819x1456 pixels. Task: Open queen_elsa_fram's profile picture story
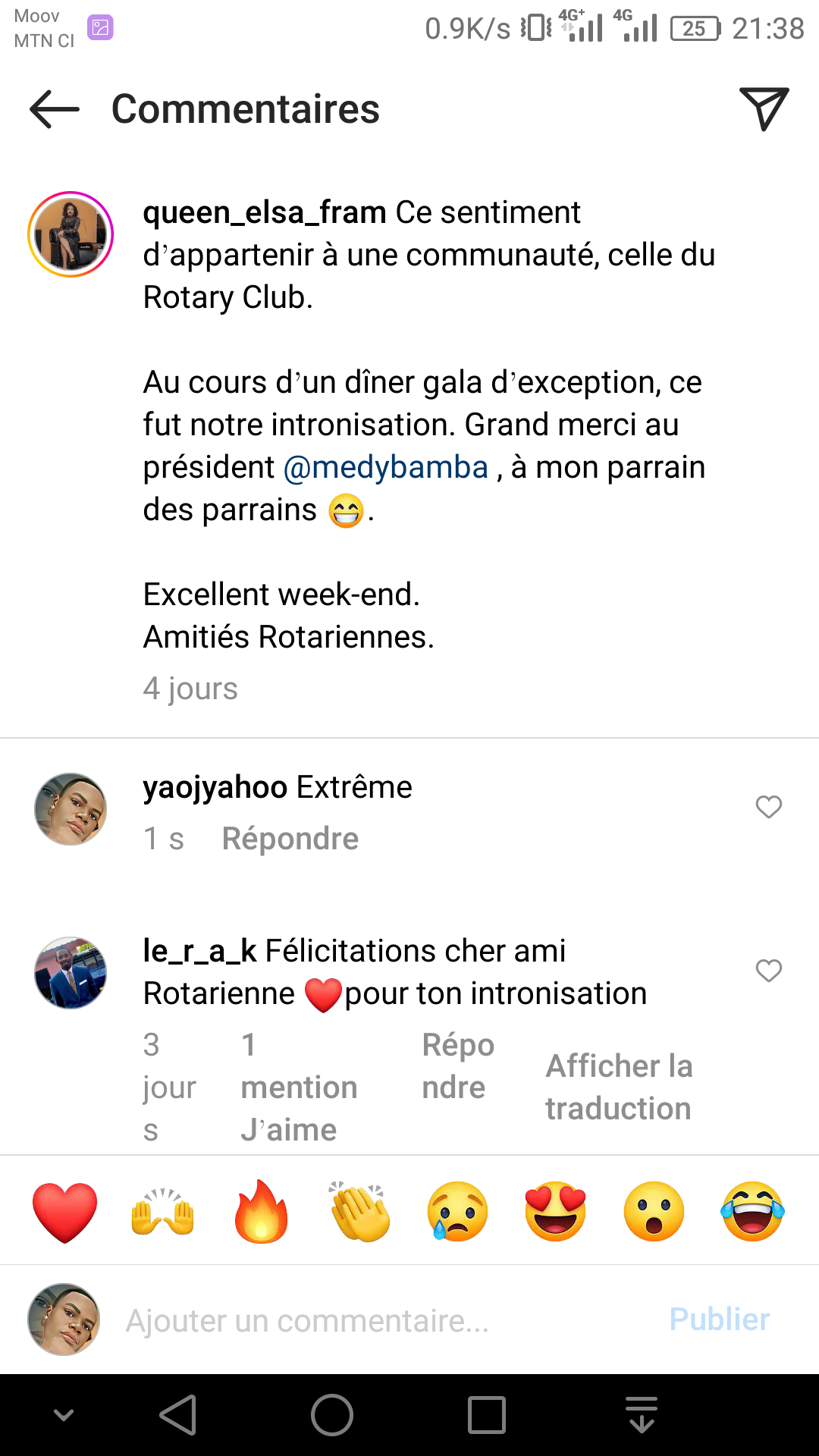71,234
